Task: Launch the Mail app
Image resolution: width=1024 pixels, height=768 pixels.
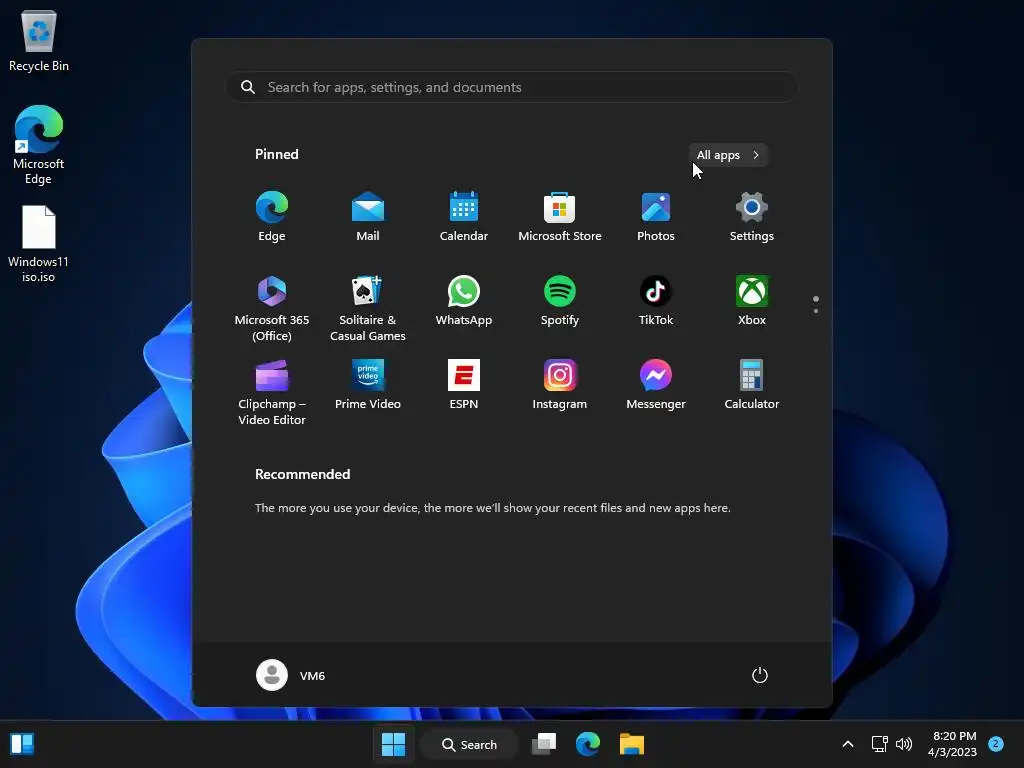Action: coord(368,216)
